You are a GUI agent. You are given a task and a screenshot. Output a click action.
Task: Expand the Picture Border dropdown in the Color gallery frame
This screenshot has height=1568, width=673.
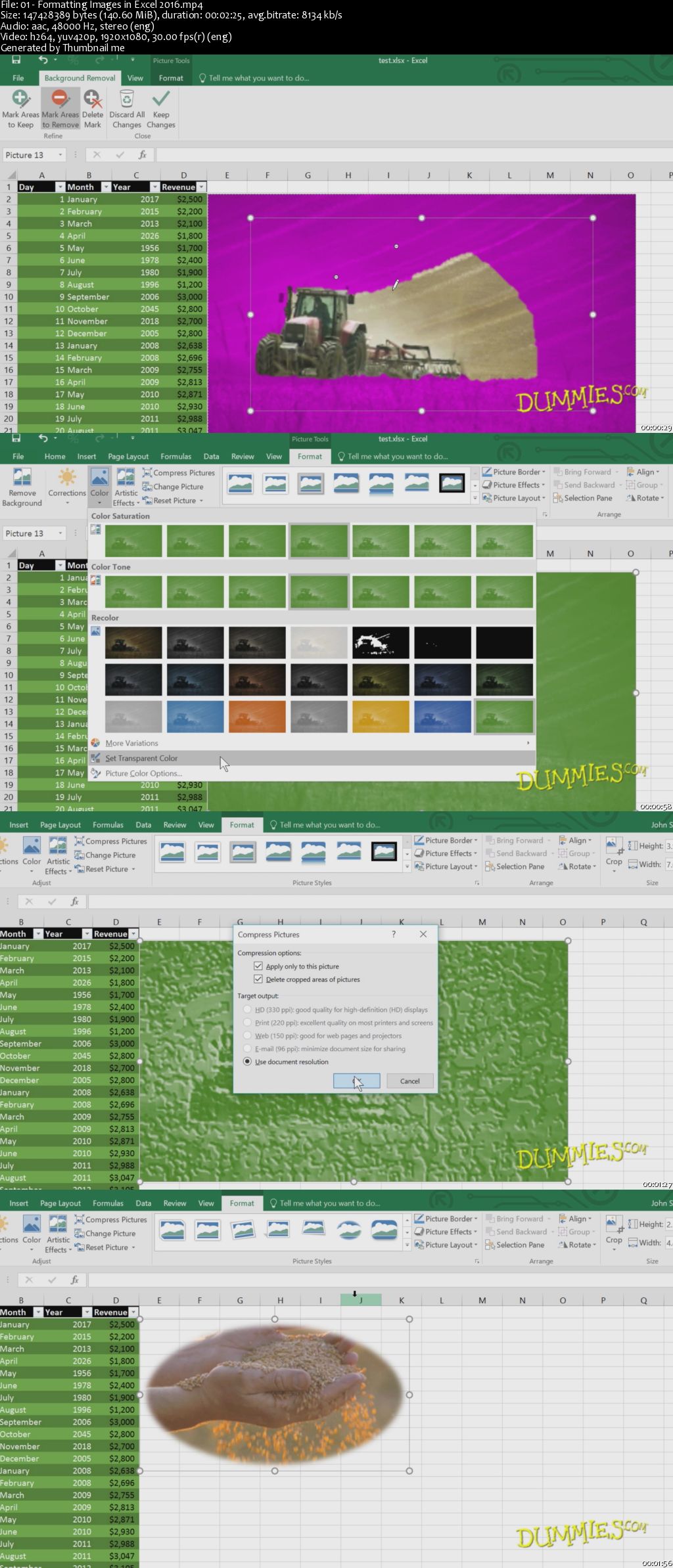click(x=544, y=472)
